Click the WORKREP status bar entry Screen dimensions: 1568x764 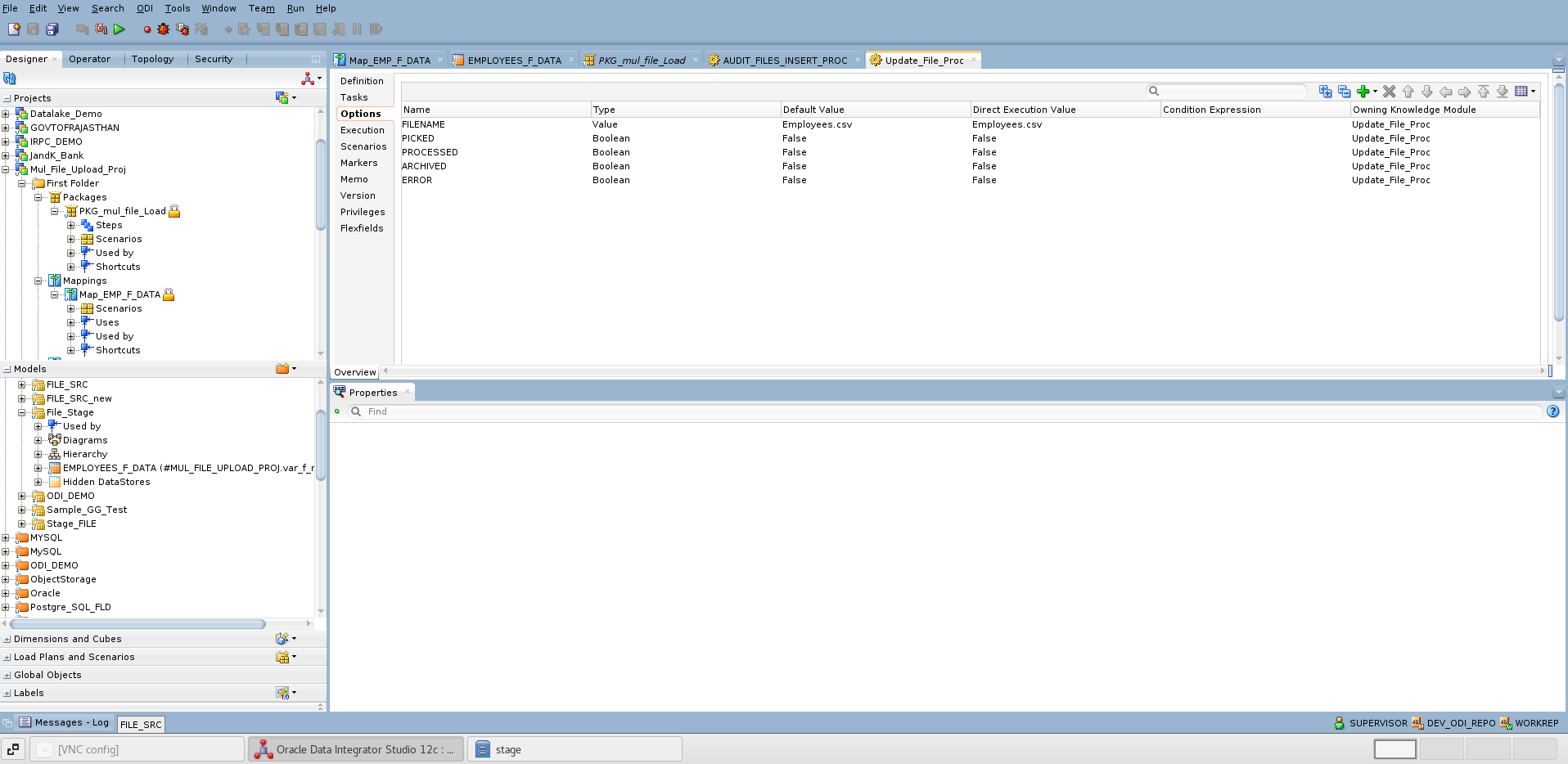click(1530, 723)
